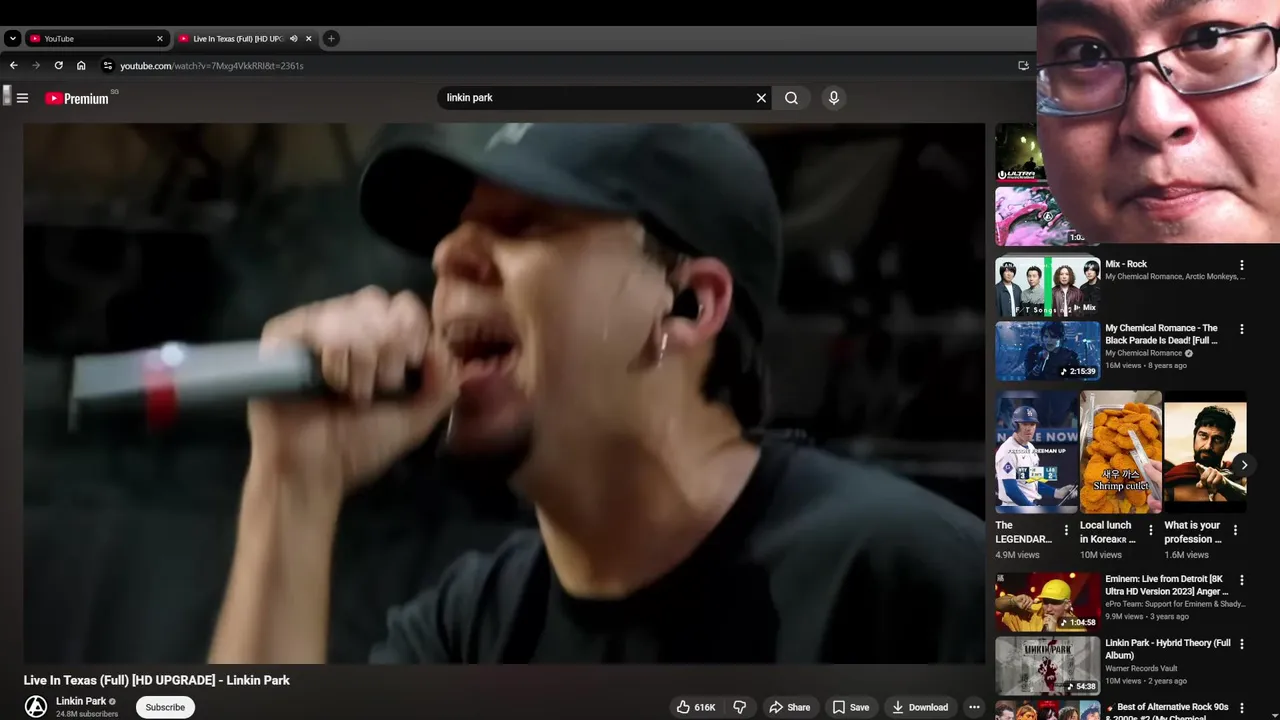Open My Chemical Romance Black Parade title
Viewport: 1280px width, 720px height.
pyautogui.click(x=1162, y=334)
